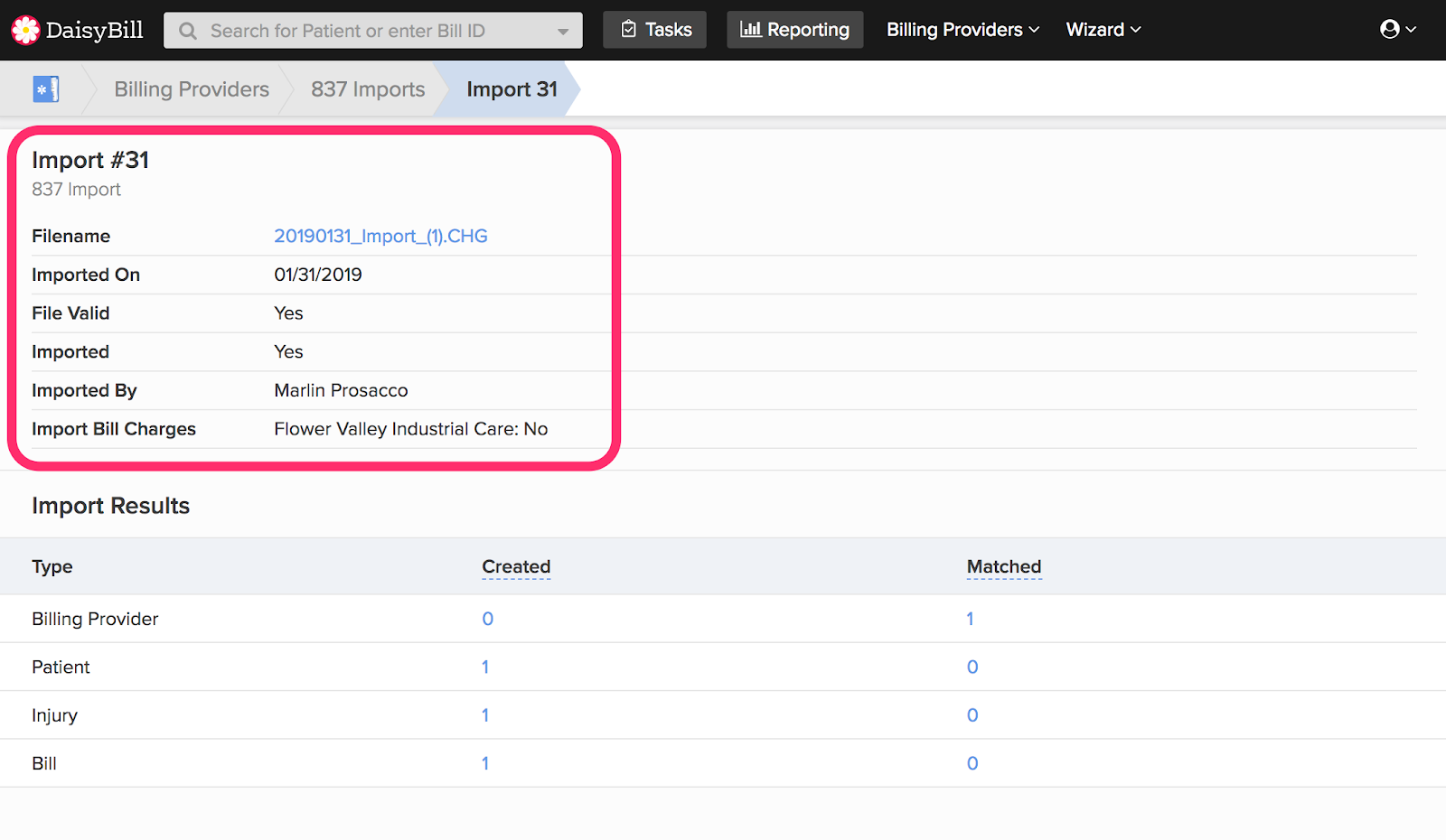Click the File Valid label
The width and height of the screenshot is (1446, 840).
tap(70, 313)
